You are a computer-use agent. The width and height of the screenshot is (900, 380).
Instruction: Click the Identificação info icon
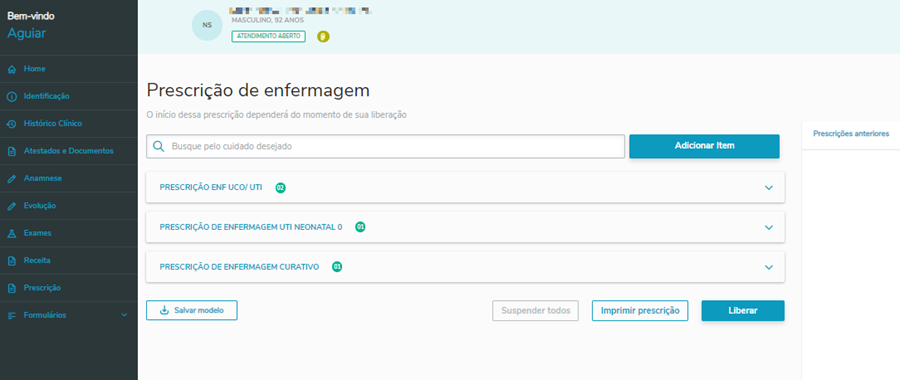[x=11, y=96]
